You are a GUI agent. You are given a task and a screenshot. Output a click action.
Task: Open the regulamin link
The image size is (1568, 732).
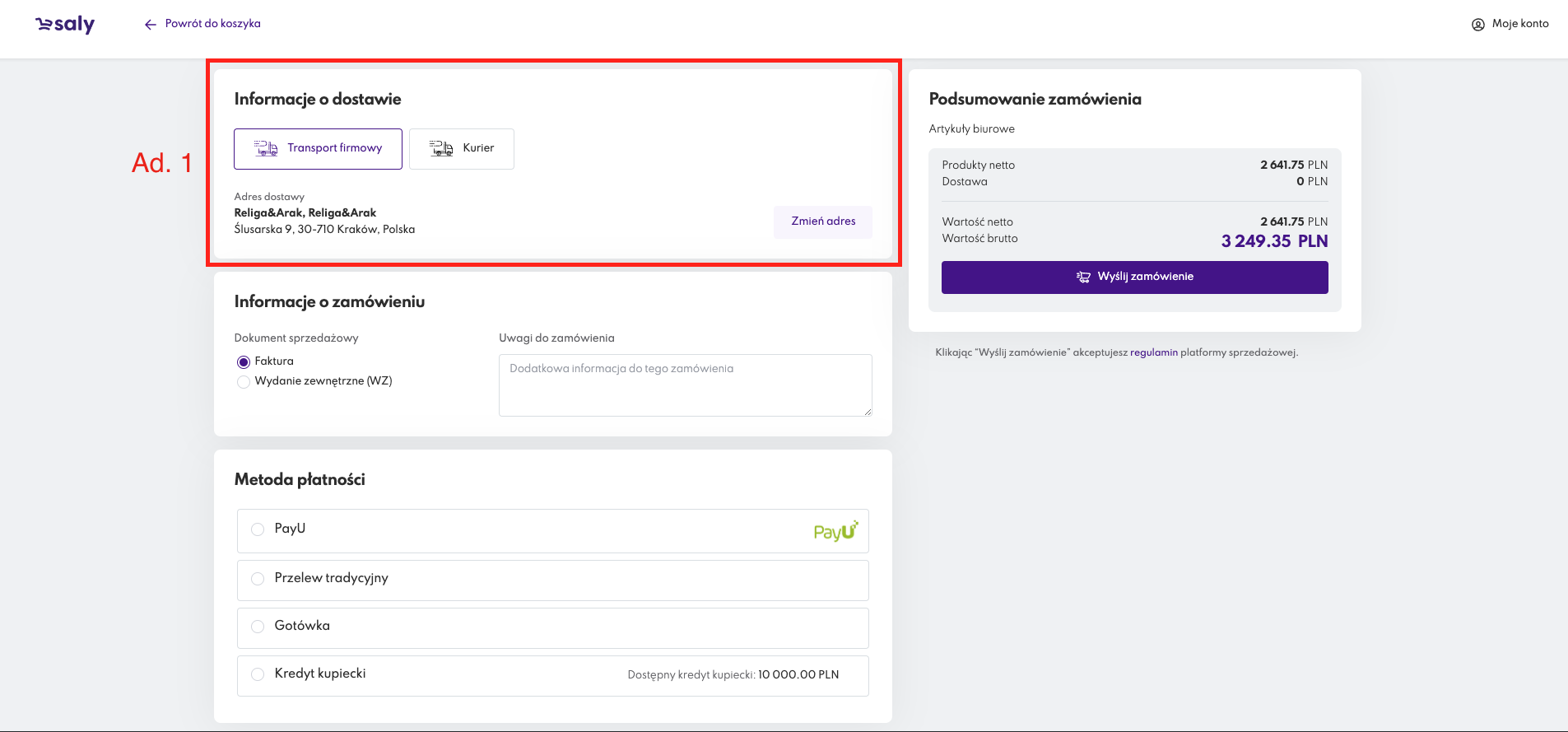1153,352
